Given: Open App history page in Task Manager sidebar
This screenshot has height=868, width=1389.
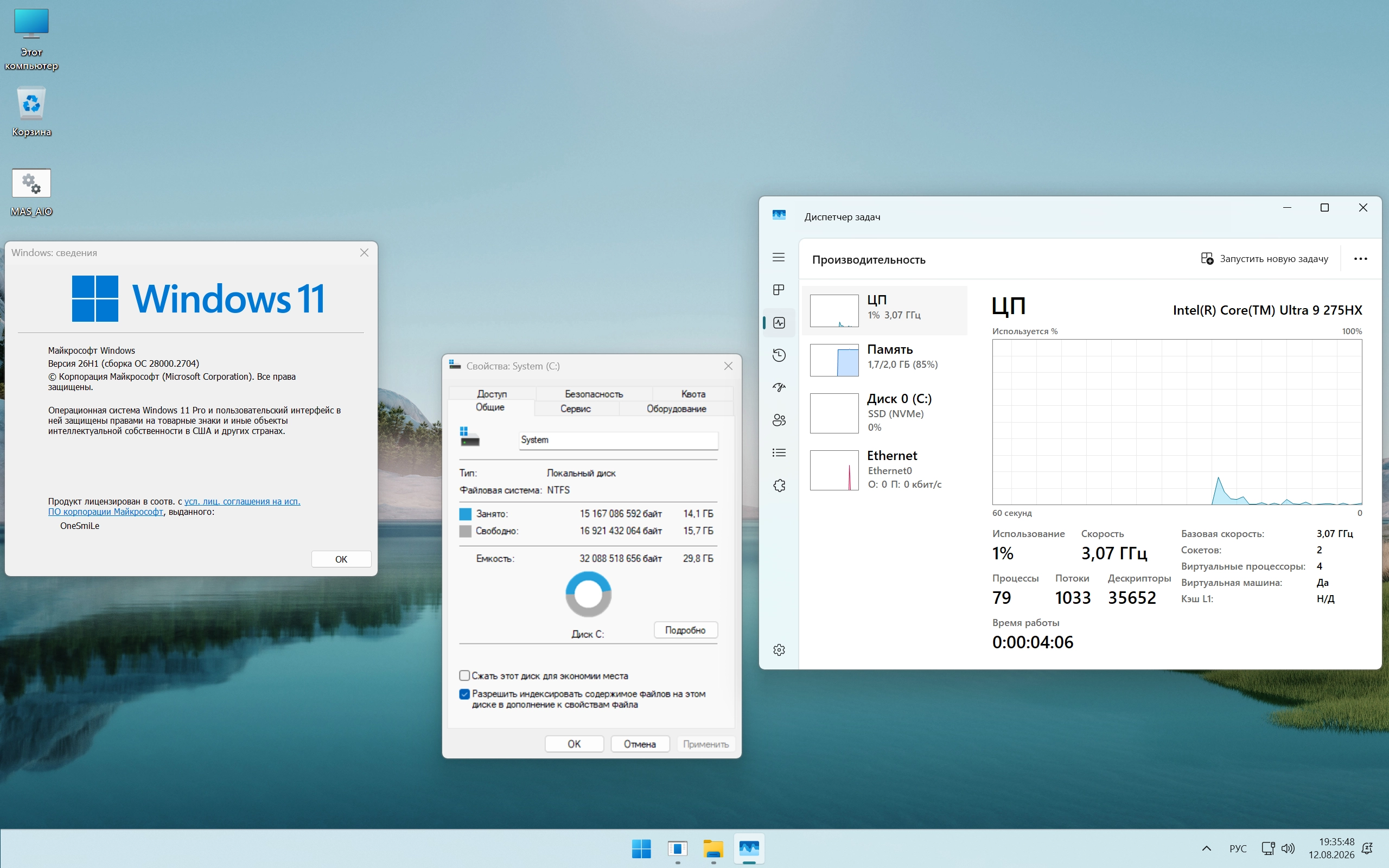Looking at the screenshot, I should [x=779, y=355].
